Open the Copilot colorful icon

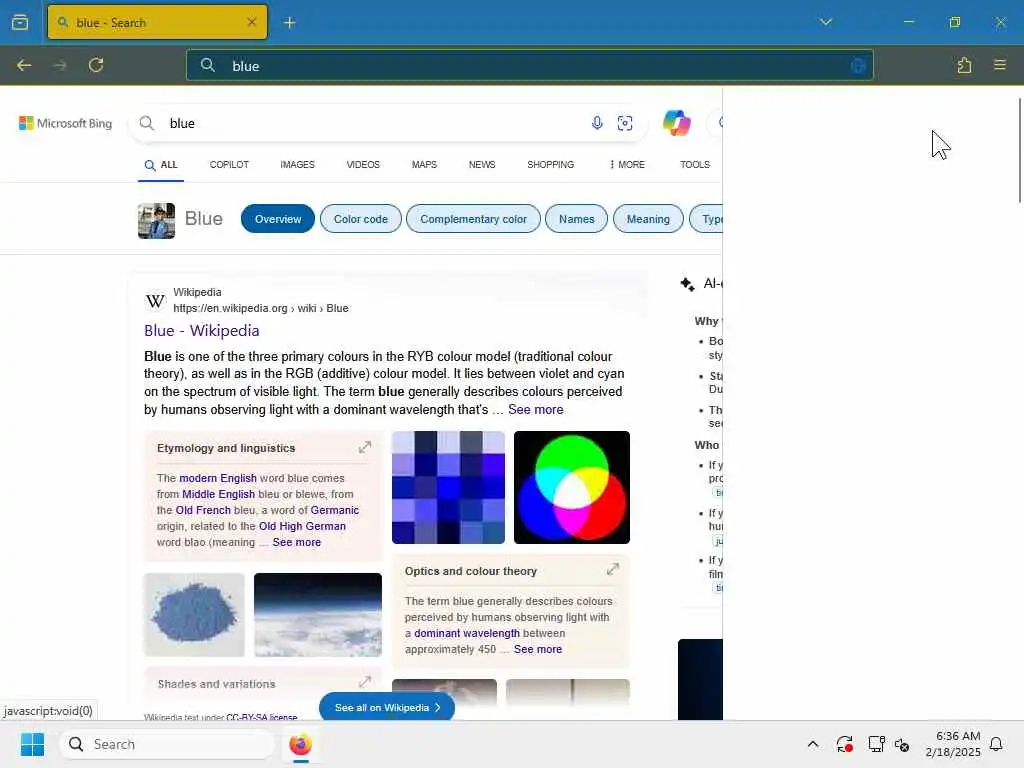click(x=677, y=123)
